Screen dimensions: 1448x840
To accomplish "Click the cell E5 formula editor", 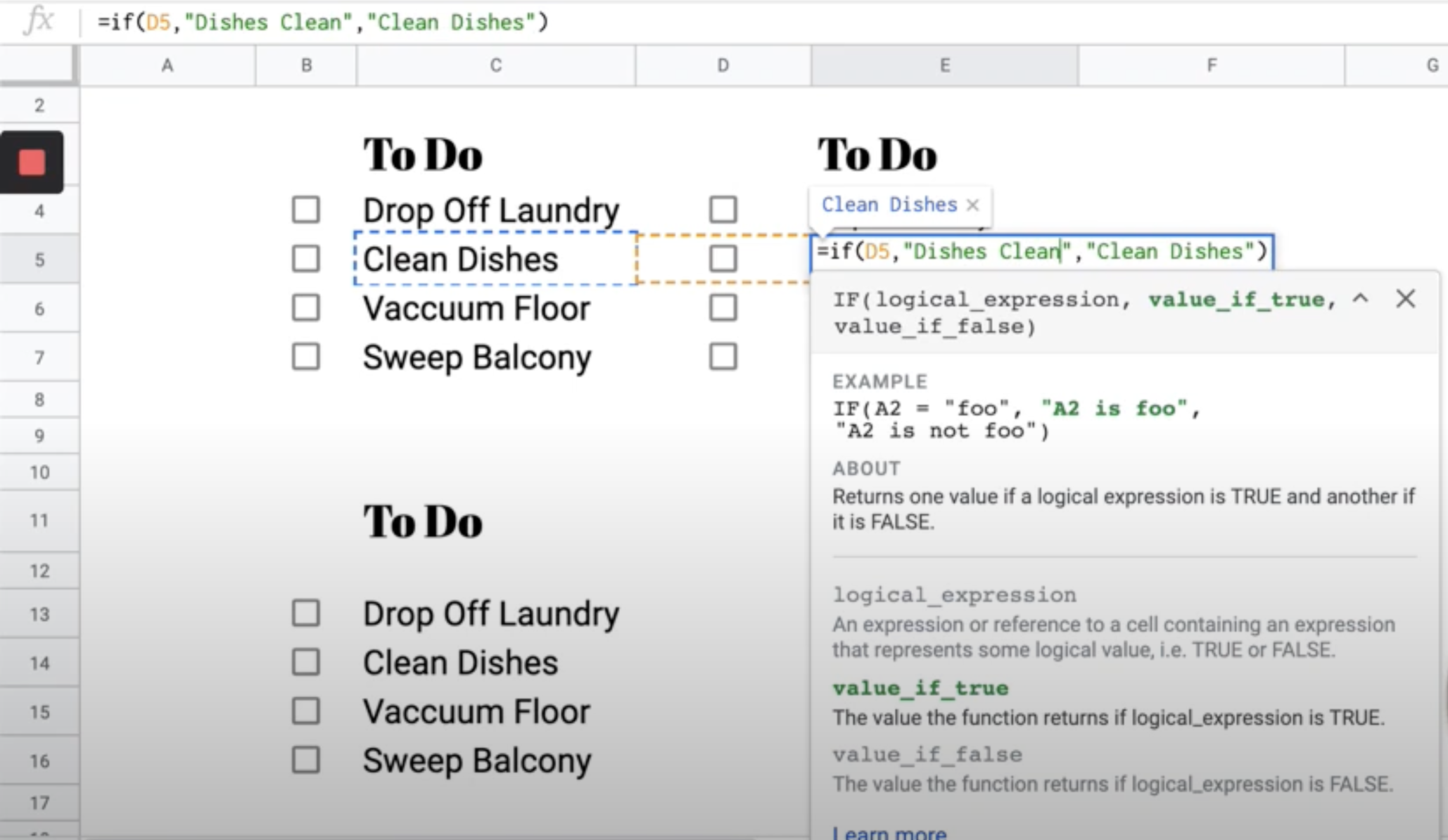I will (x=1041, y=252).
